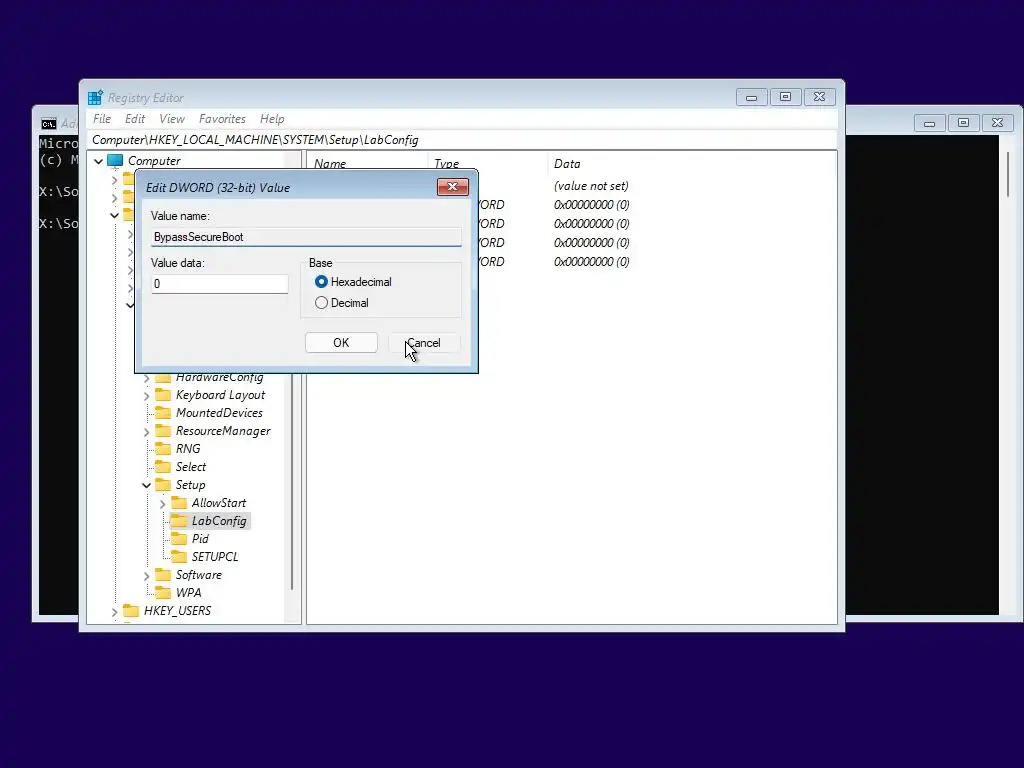1024x768 pixels.
Task: Open the Help menu
Action: [x=272, y=119]
